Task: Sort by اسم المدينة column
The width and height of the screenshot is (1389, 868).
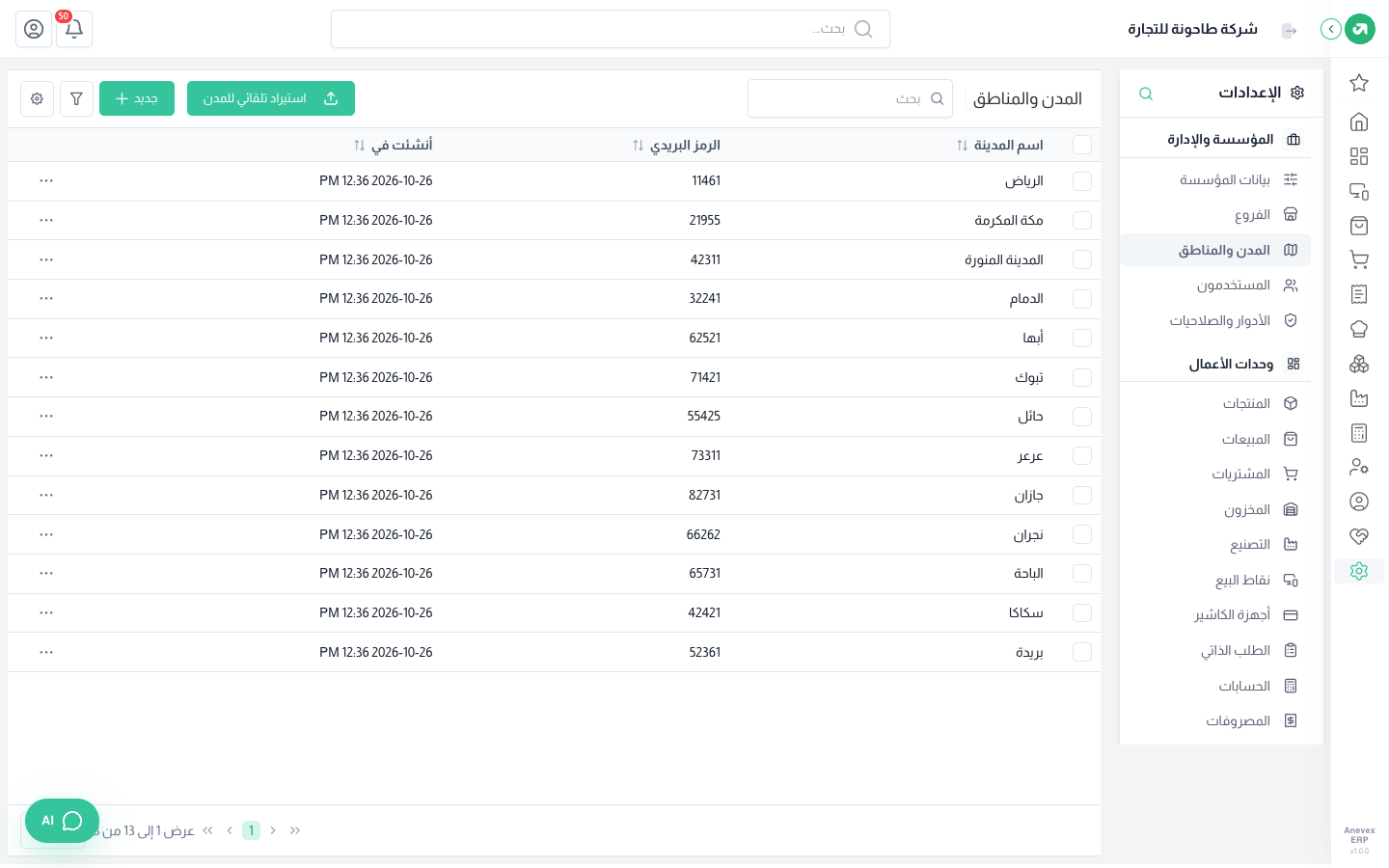Action: pyautogui.click(x=999, y=145)
